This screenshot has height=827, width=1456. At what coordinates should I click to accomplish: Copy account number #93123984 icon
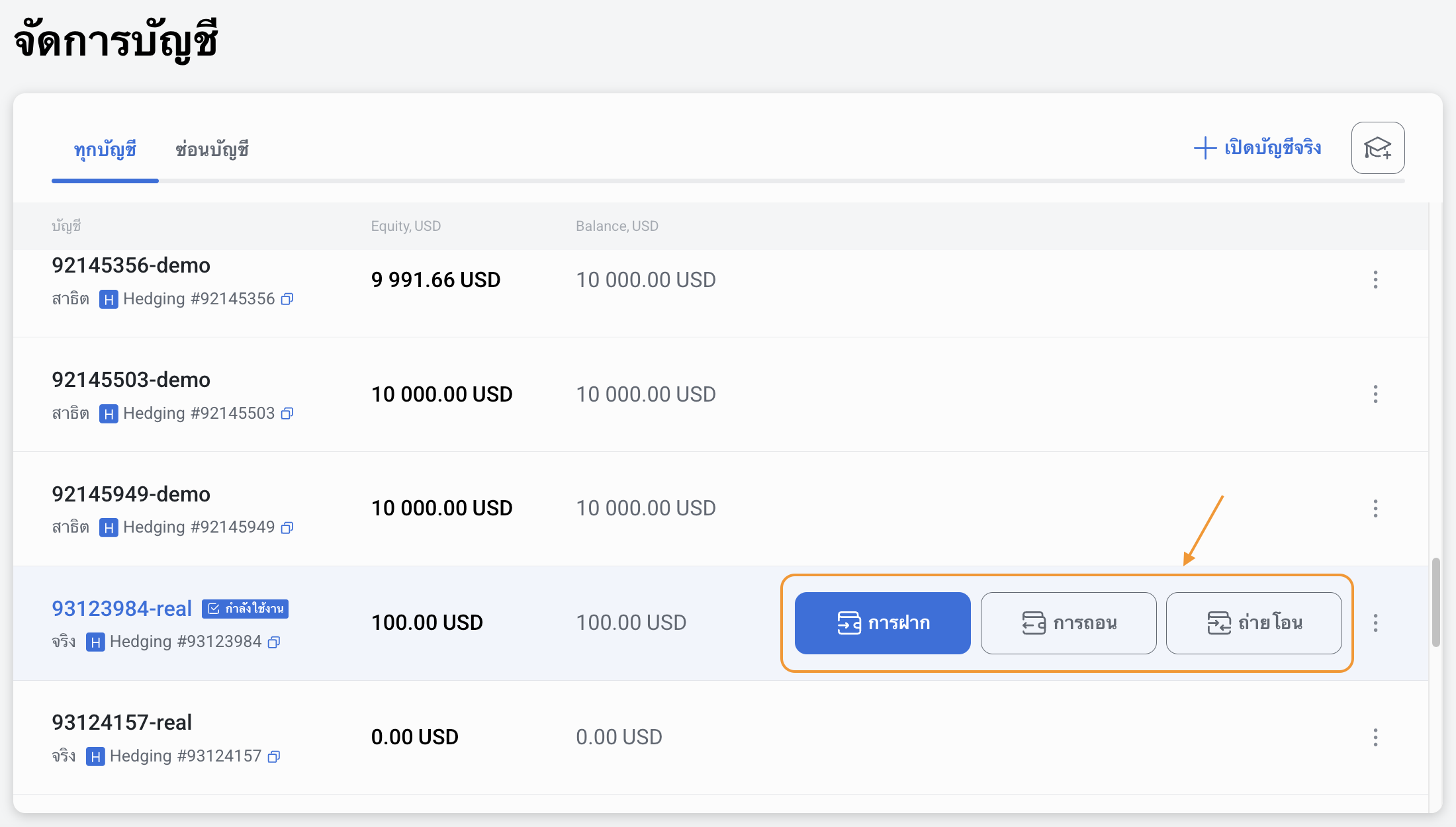(274, 642)
